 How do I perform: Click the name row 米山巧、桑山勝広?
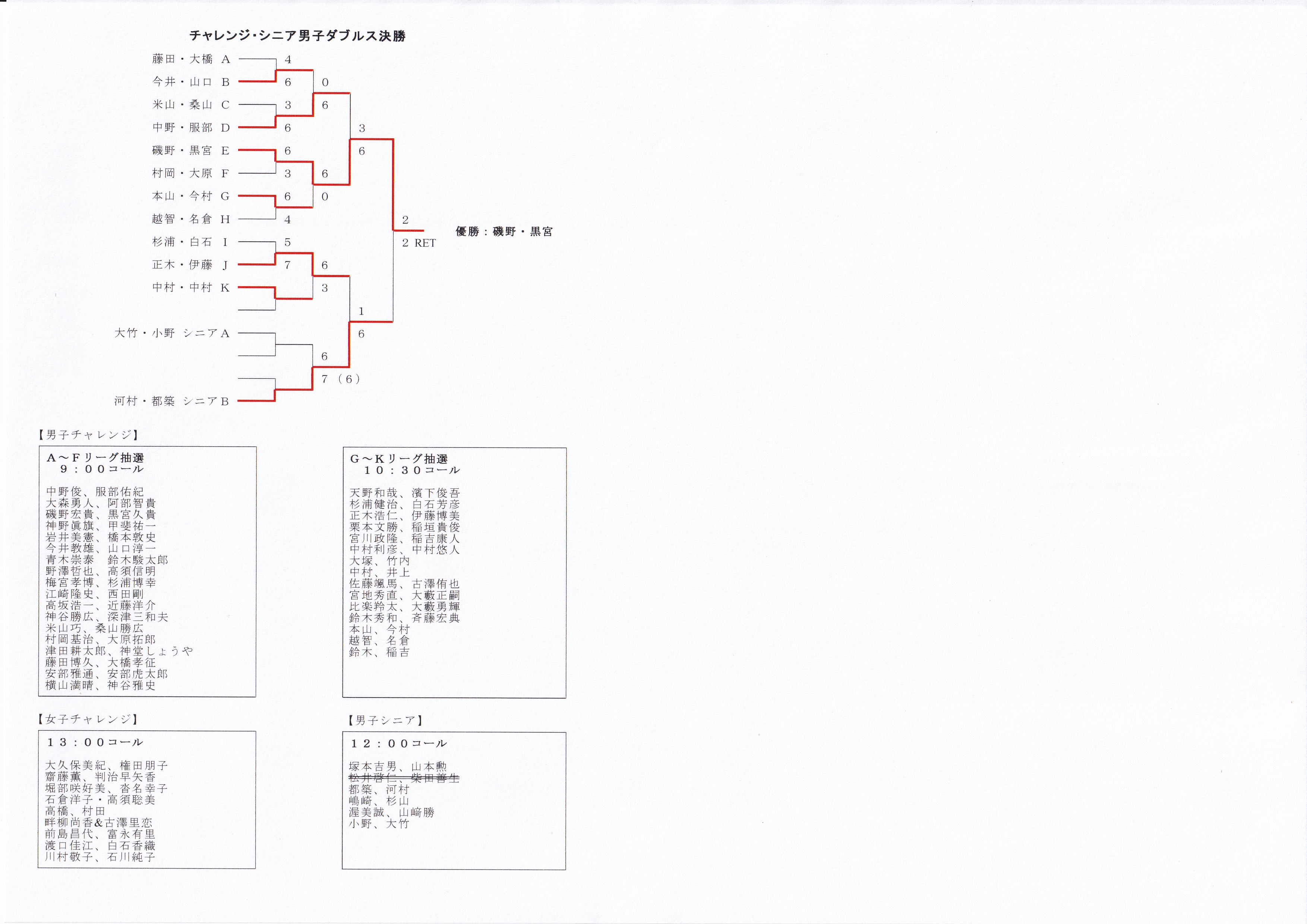(x=95, y=628)
